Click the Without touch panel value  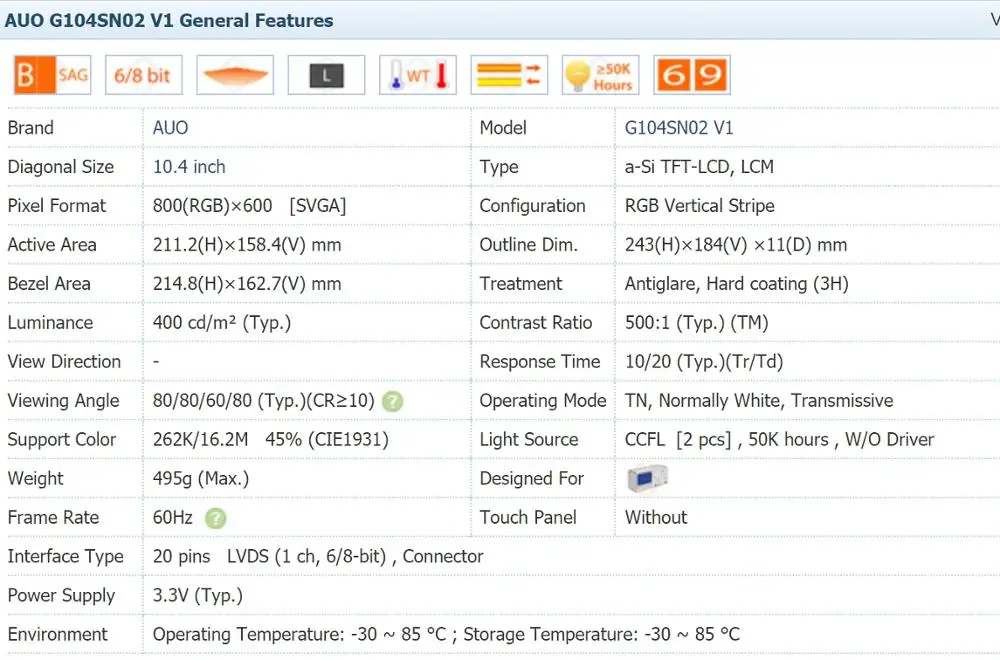click(x=656, y=517)
